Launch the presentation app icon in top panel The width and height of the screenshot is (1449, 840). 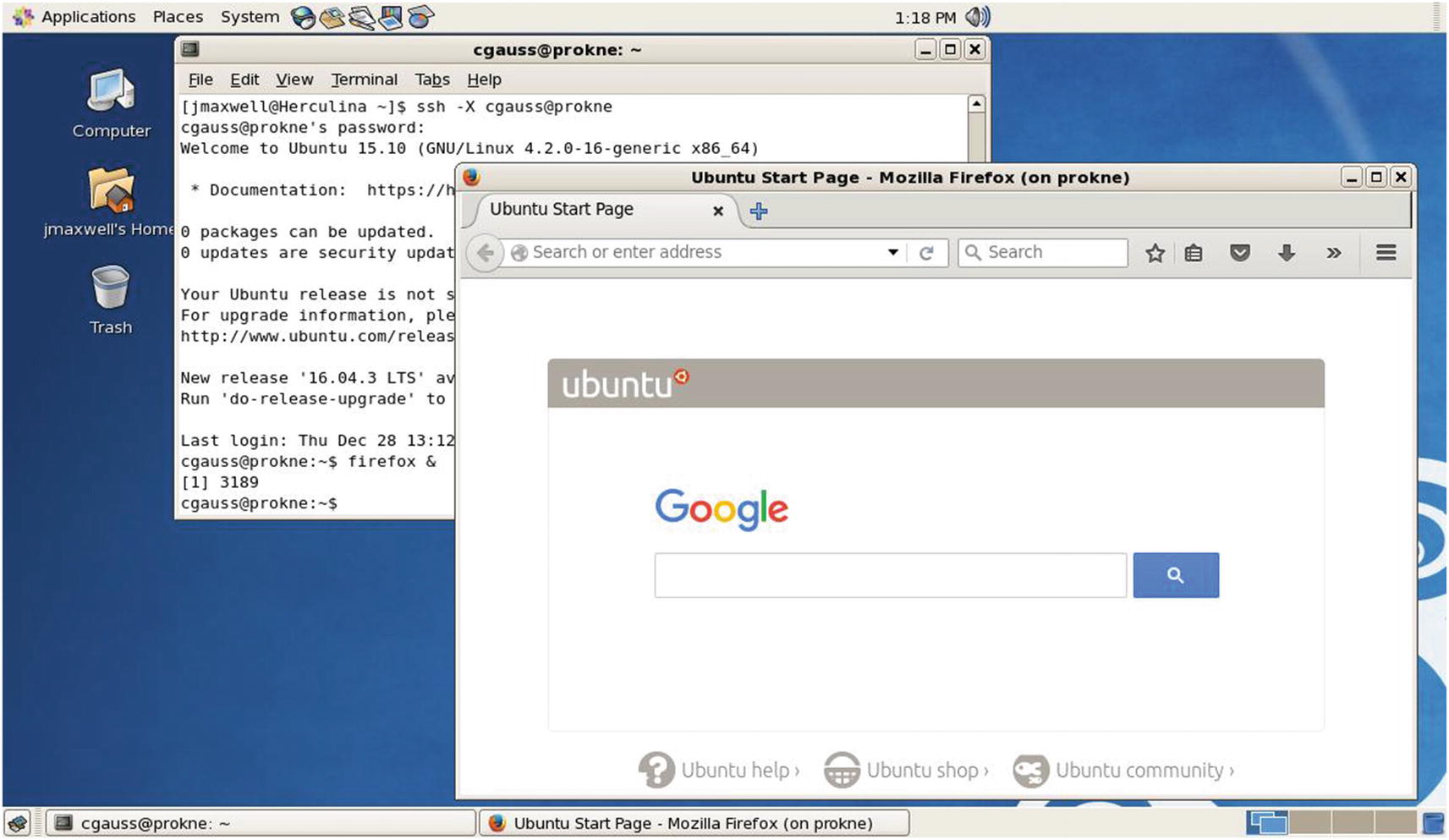click(391, 17)
